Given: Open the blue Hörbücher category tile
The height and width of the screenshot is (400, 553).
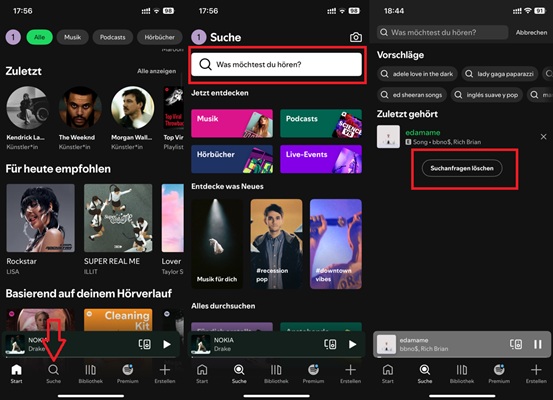Looking at the screenshot, I should coord(232,159).
